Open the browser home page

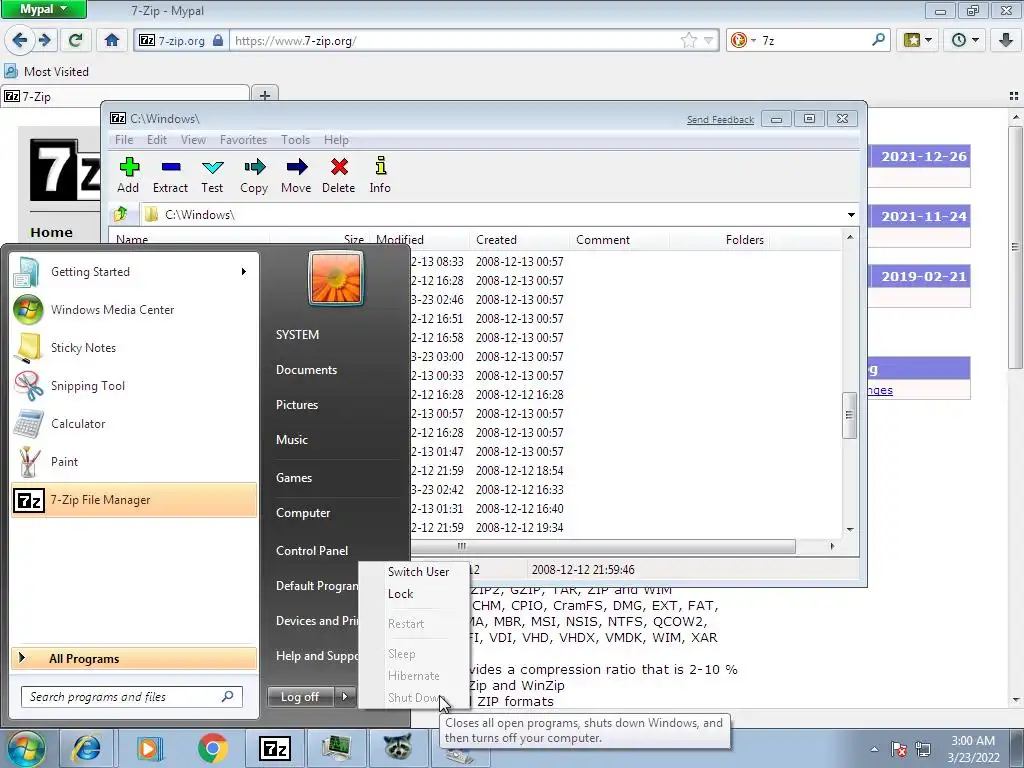click(x=112, y=40)
